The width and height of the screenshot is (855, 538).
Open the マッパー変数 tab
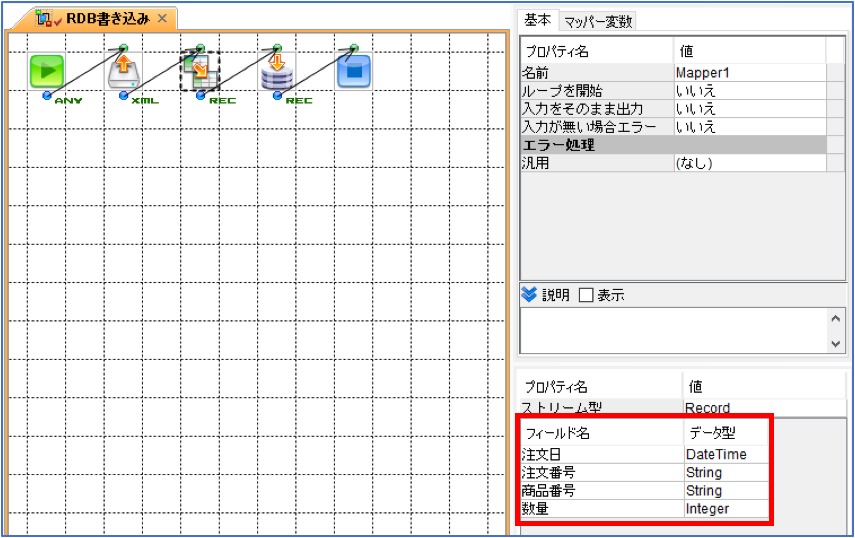pos(598,22)
